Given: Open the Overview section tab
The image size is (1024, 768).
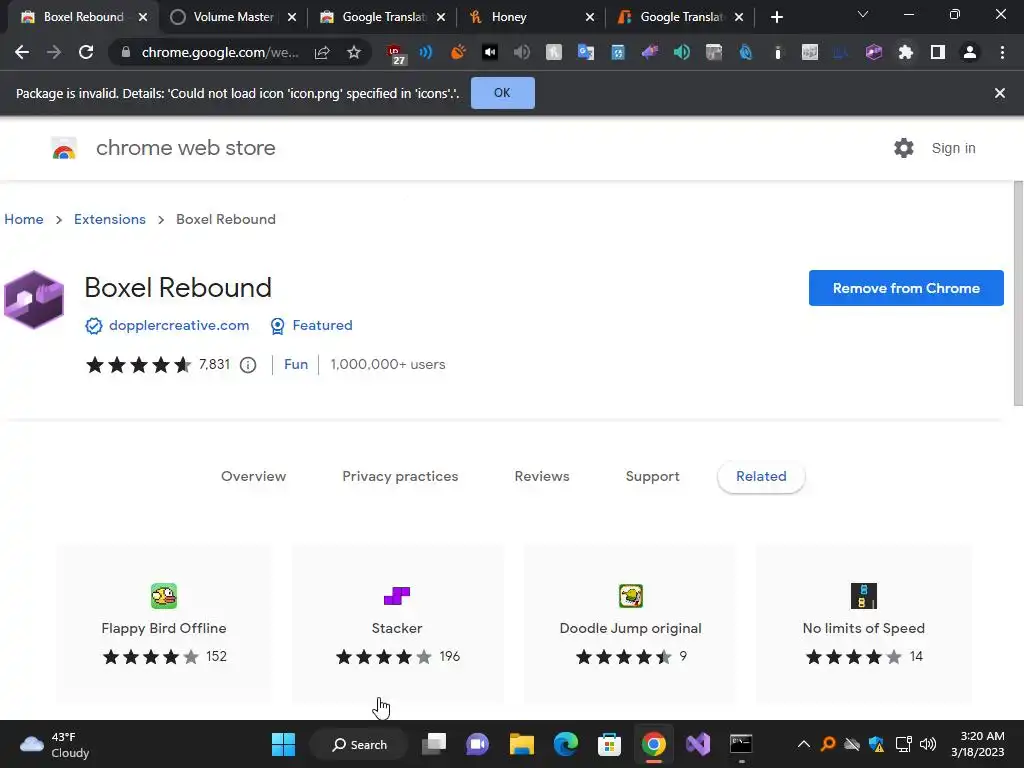Looking at the screenshot, I should (253, 477).
